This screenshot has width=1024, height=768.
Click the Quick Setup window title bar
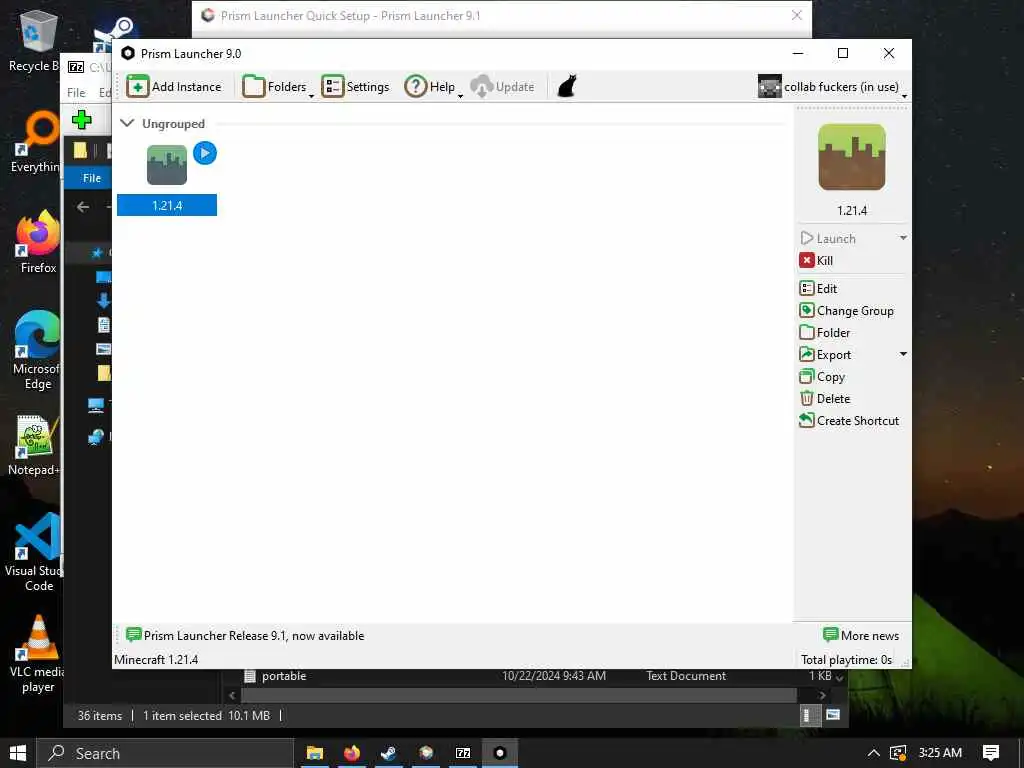502,16
